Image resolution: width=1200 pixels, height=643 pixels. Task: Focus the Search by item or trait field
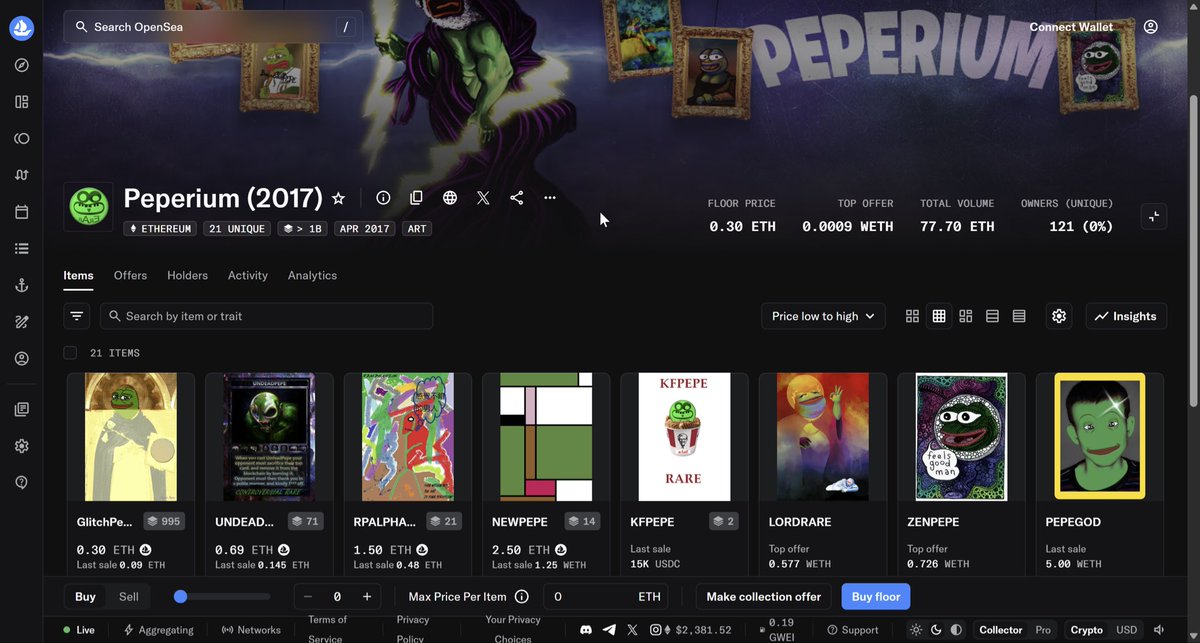click(266, 316)
